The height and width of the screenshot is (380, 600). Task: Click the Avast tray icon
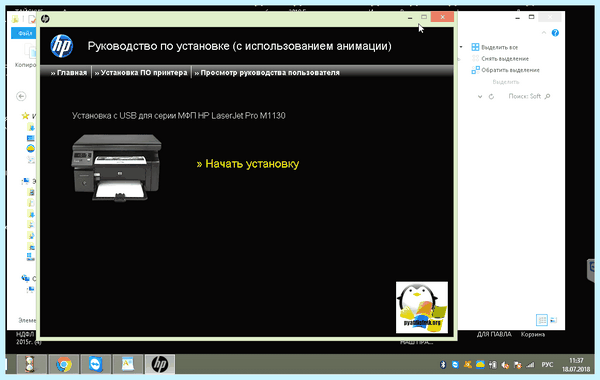coord(468,365)
